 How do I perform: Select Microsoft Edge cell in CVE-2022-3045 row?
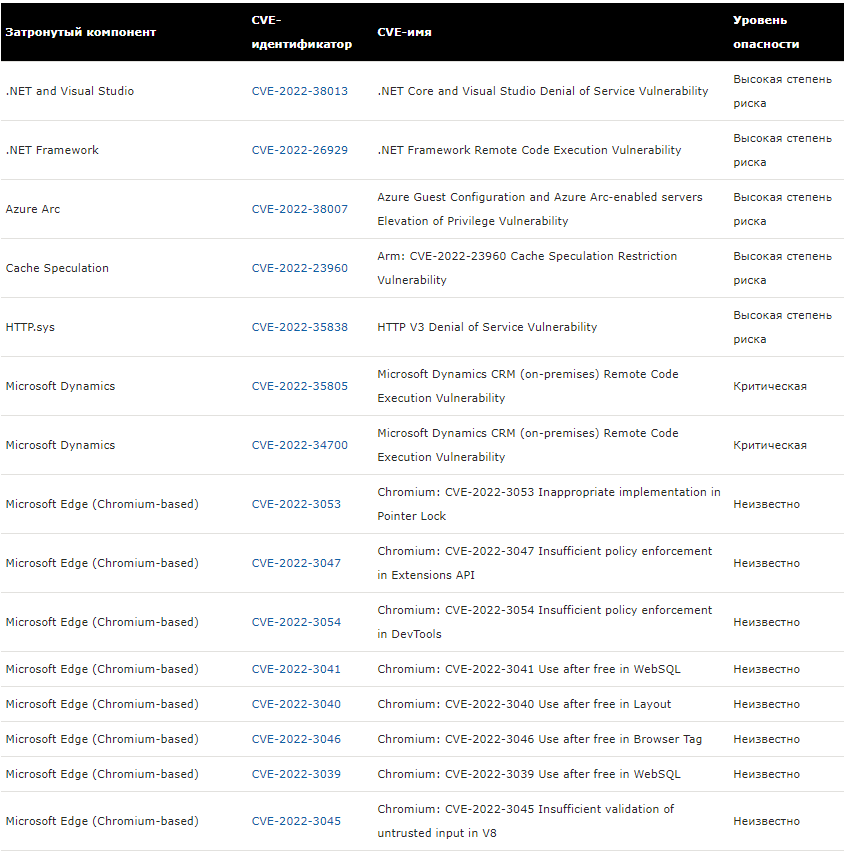[102, 822]
